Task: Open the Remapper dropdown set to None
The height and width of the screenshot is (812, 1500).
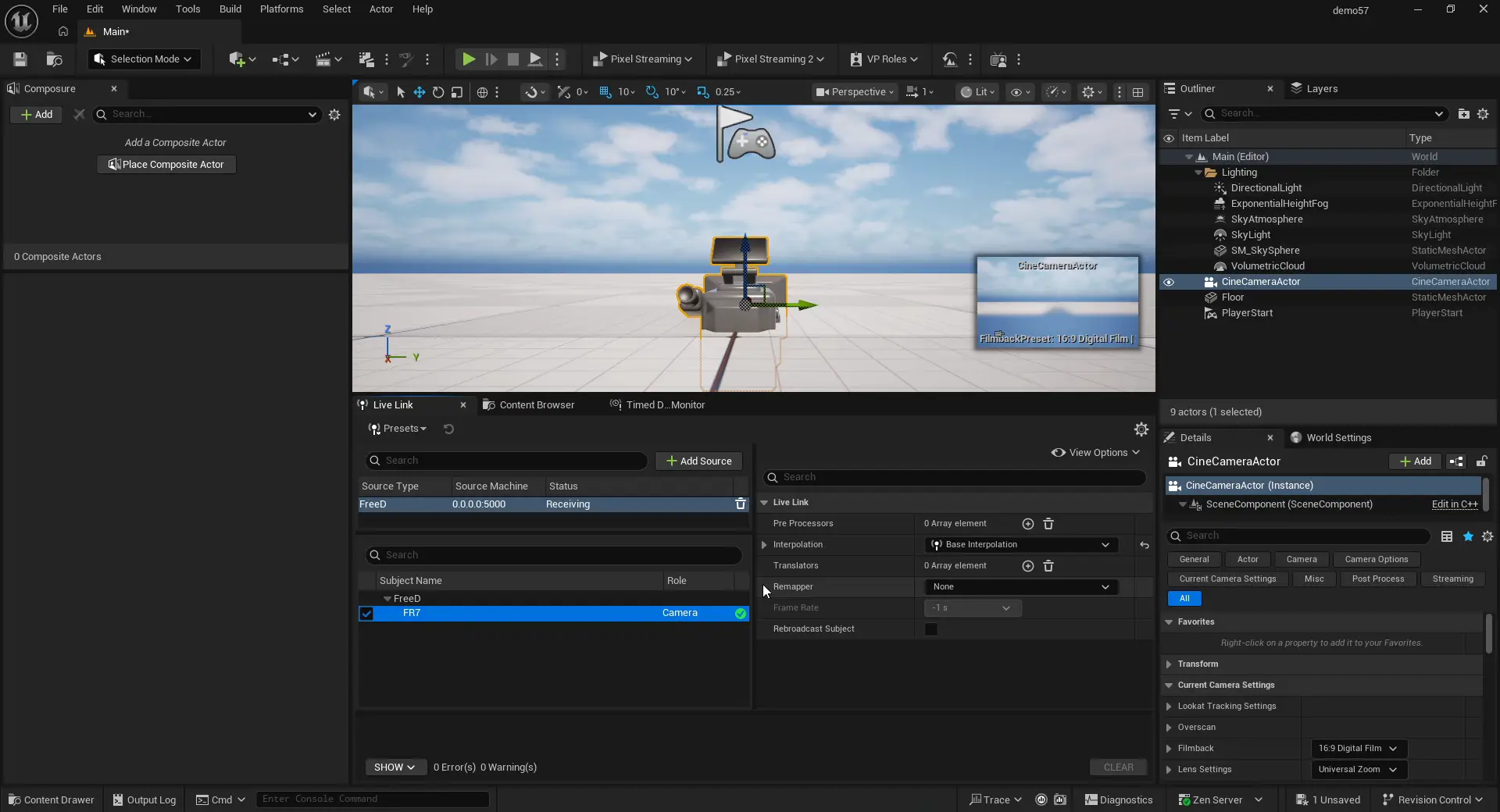Action: click(1020, 587)
